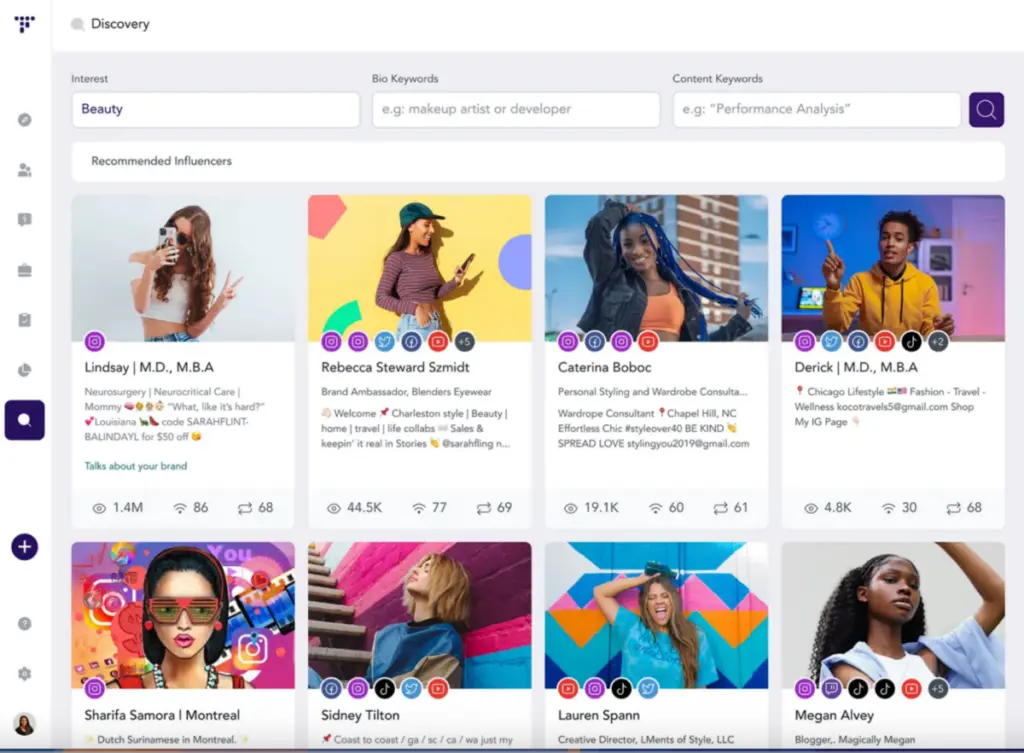Screen dimensions: 1024x753
Task: Click the purple search button
Action: click(986, 110)
